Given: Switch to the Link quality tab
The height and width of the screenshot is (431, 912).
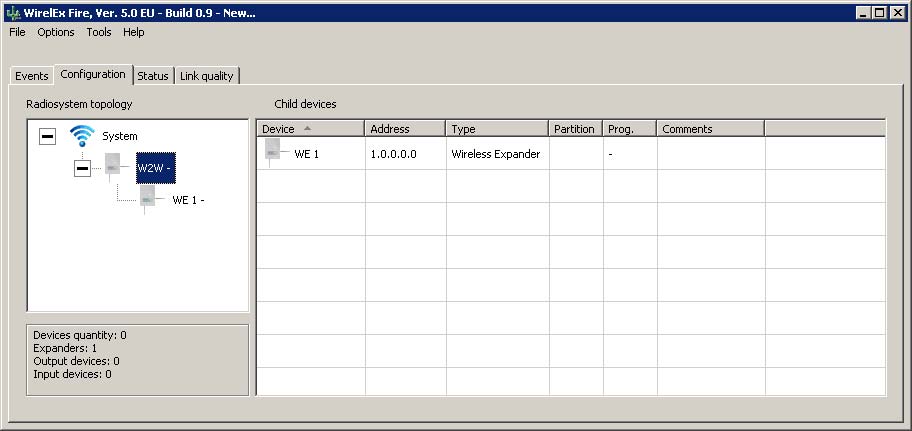Looking at the screenshot, I should click(x=206, y=76).
